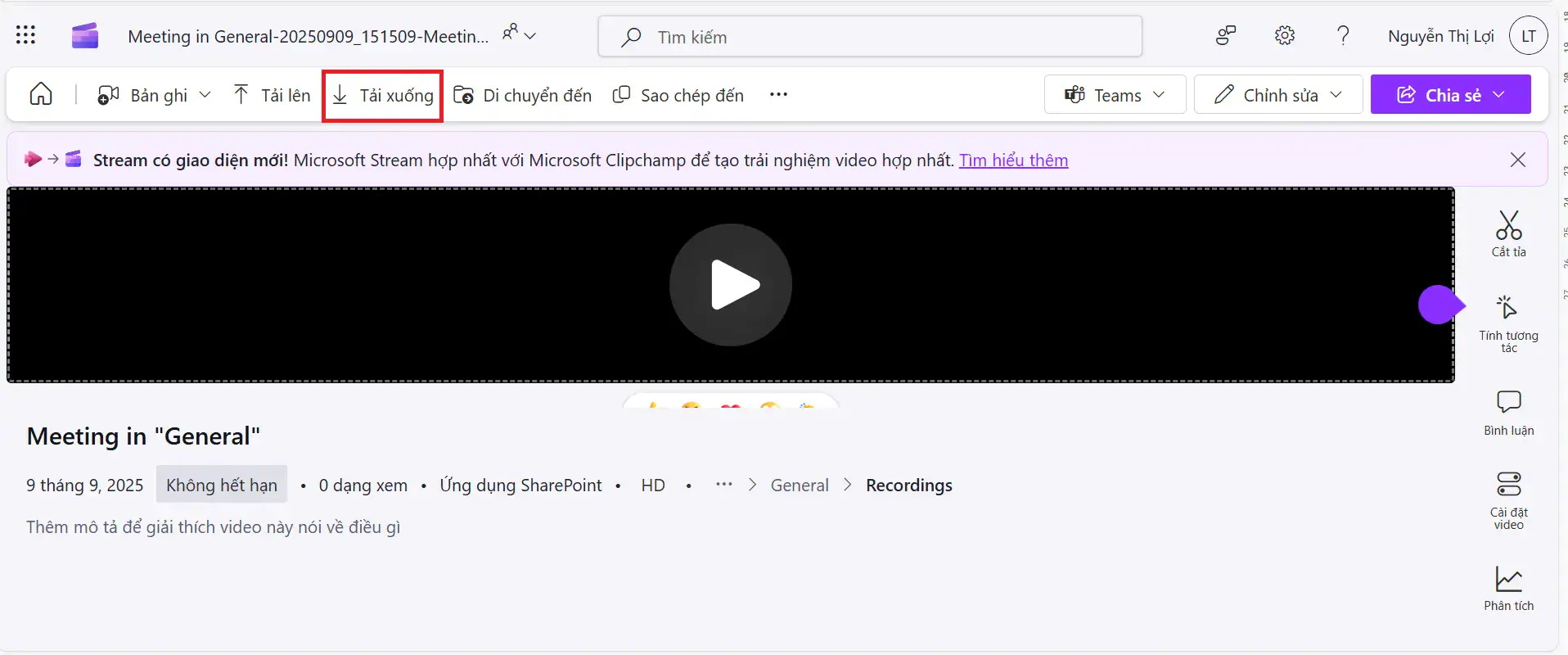Click Tải xuống to download video
This screenshot has width=1568, height=655.
tap(383, 96)
